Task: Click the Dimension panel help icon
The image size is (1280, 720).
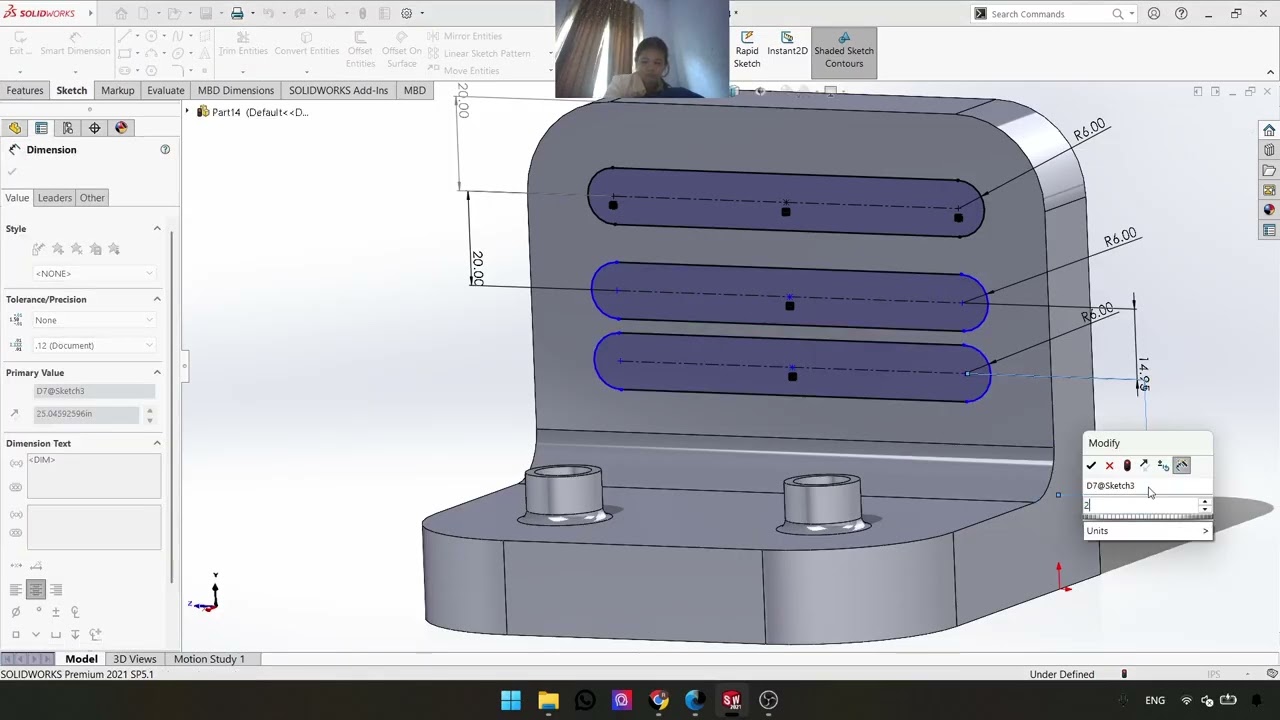Action: click(165, 150)
